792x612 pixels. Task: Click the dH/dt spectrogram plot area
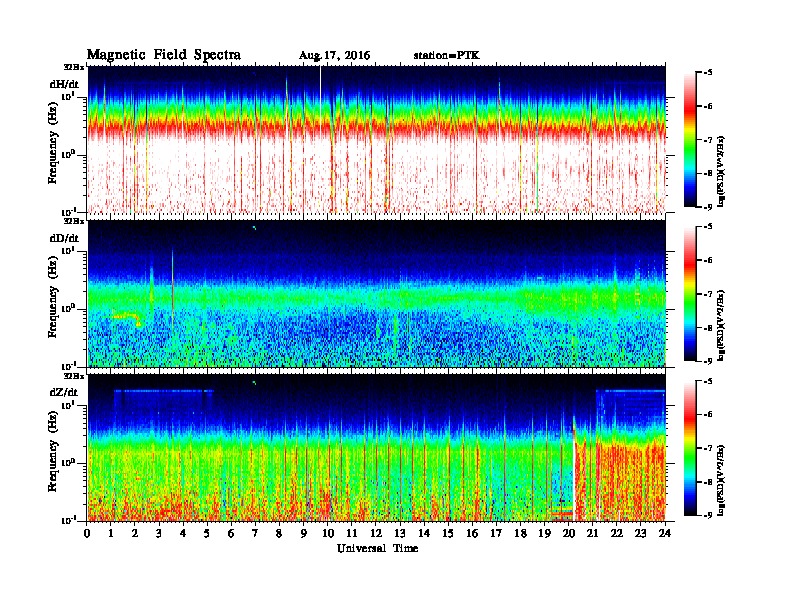pos(377,139)
